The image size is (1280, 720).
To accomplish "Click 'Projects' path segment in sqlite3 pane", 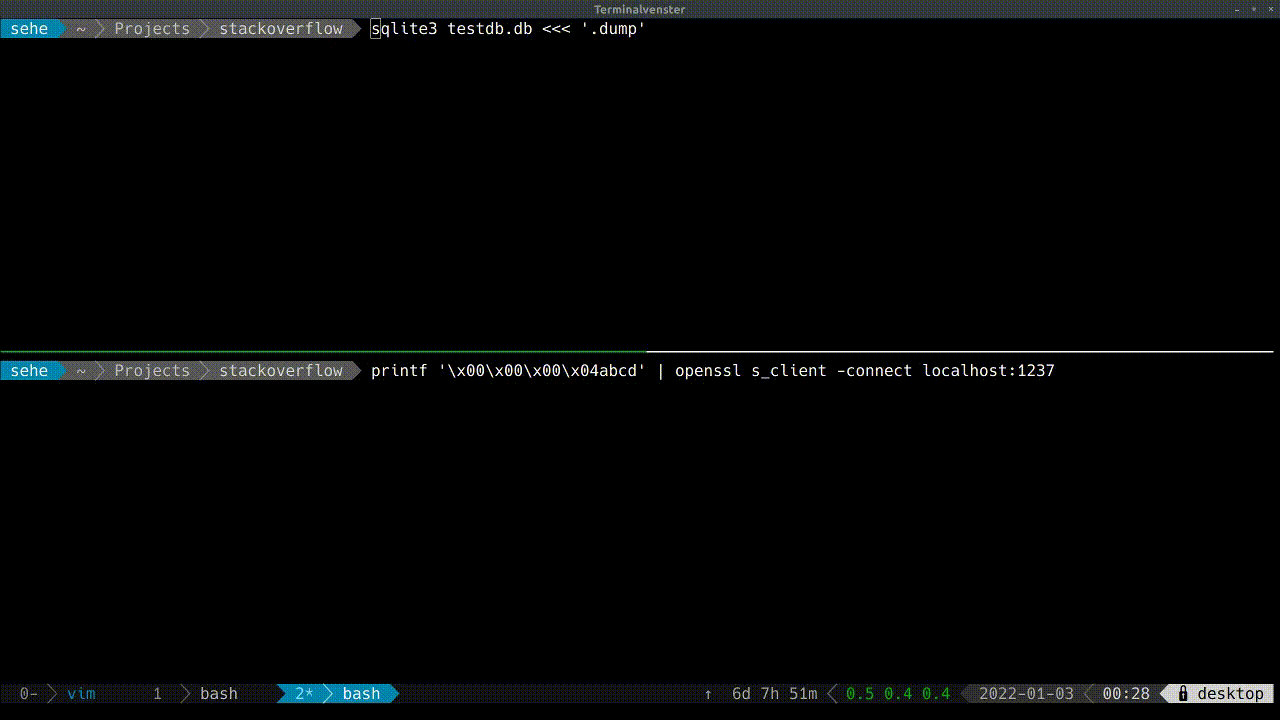I will click(x=152, y=29).
